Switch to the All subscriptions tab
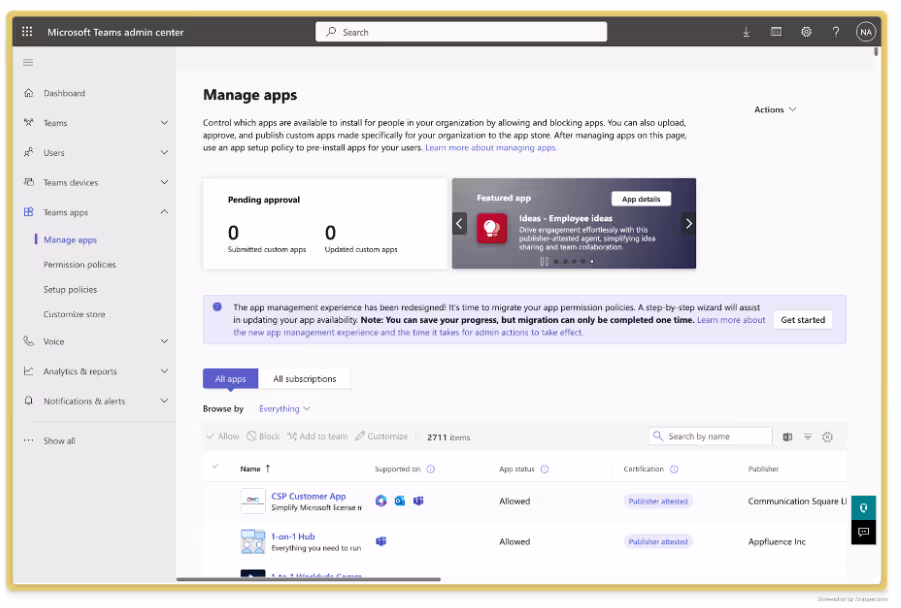Image resolution: width=901 pixels, height=608 pixels. 305,379
